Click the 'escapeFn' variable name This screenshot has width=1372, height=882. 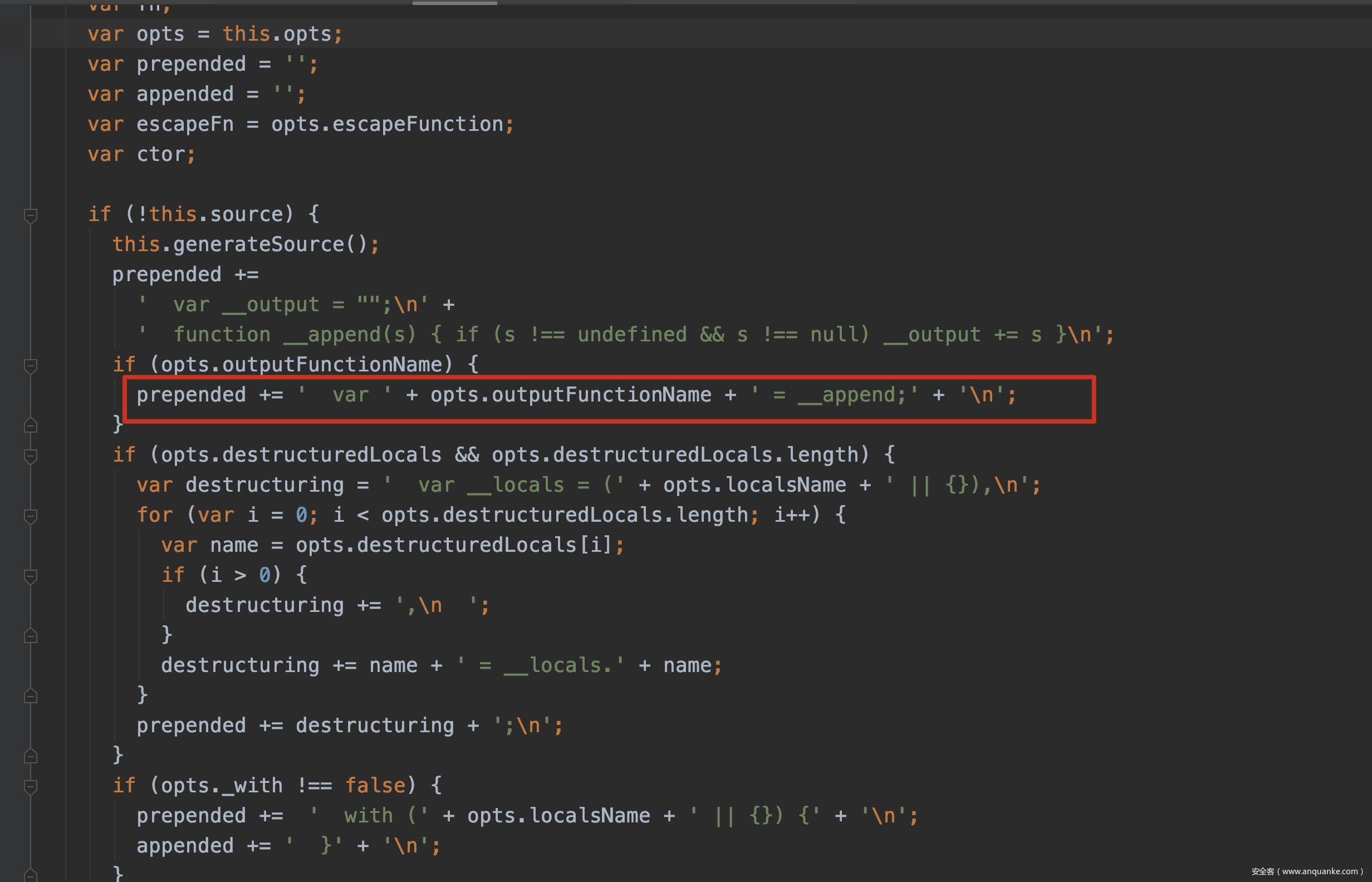coord(184,124)
